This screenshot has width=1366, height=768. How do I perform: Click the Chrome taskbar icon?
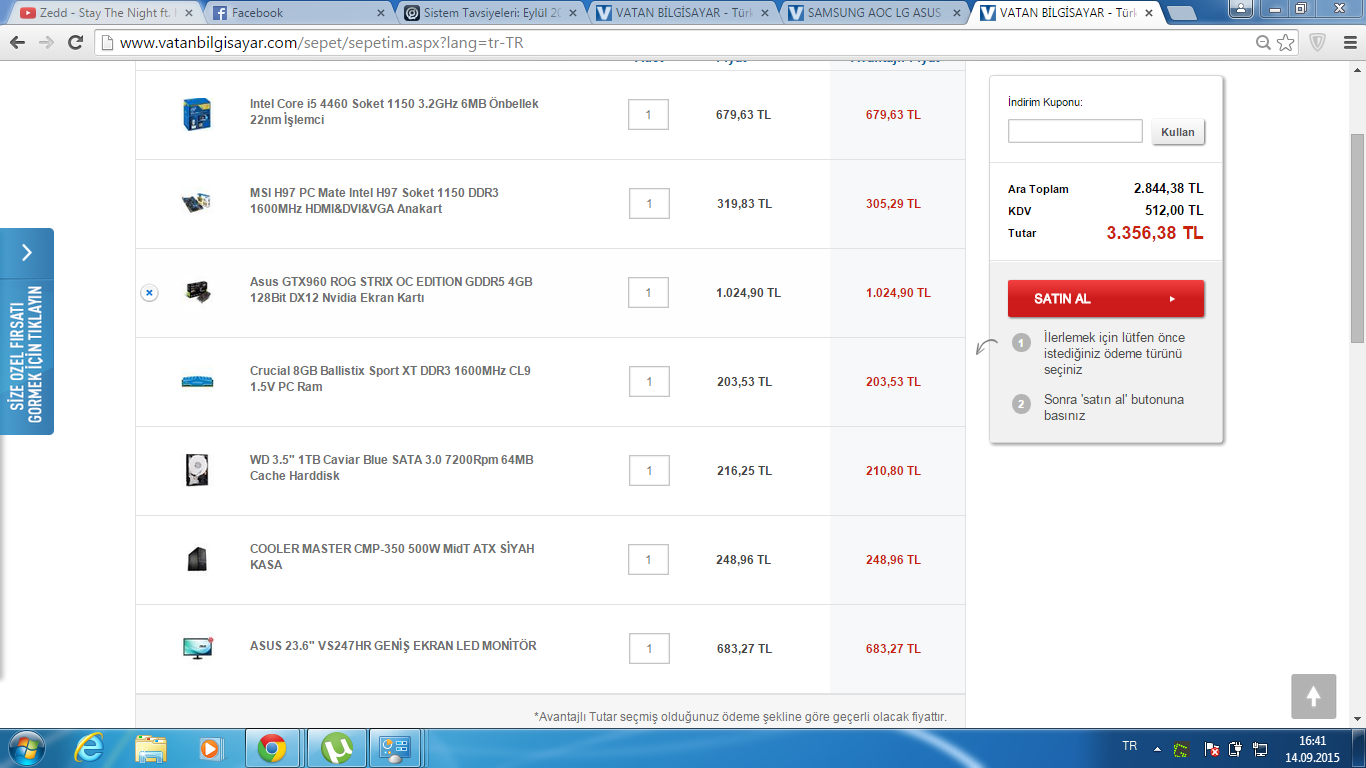click(271, 748)
